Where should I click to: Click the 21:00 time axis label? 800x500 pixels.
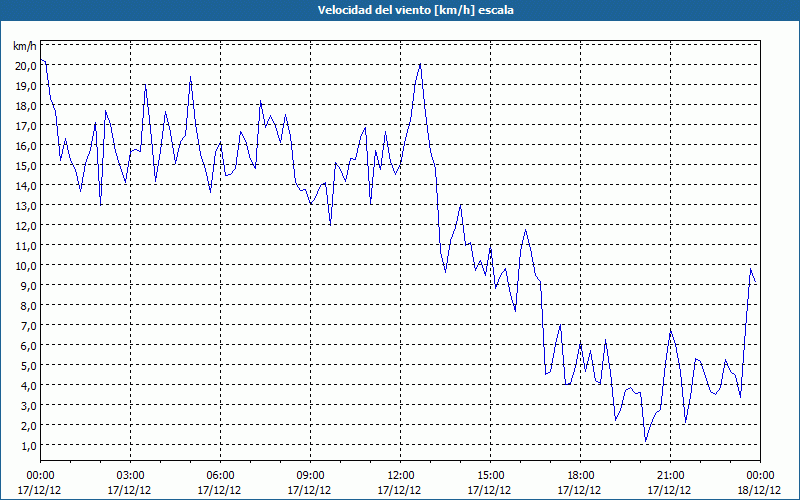[670, 476]
